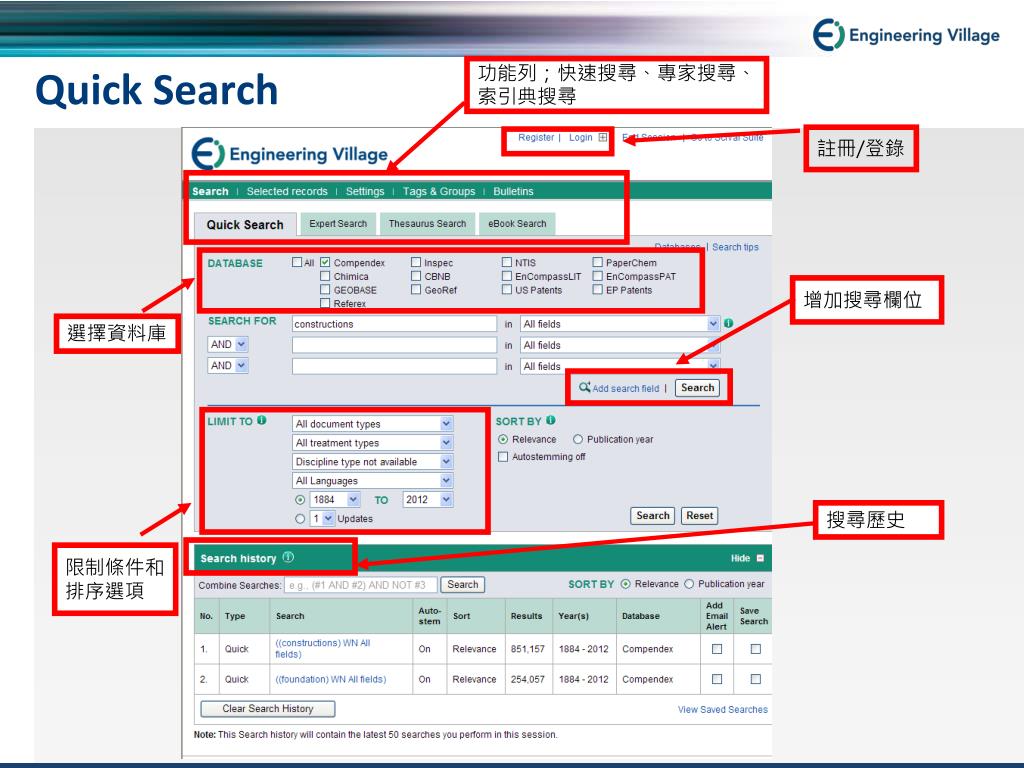1024x768 pixels.
Task: Open the Bulletins menu item
Action: point(513,191)
